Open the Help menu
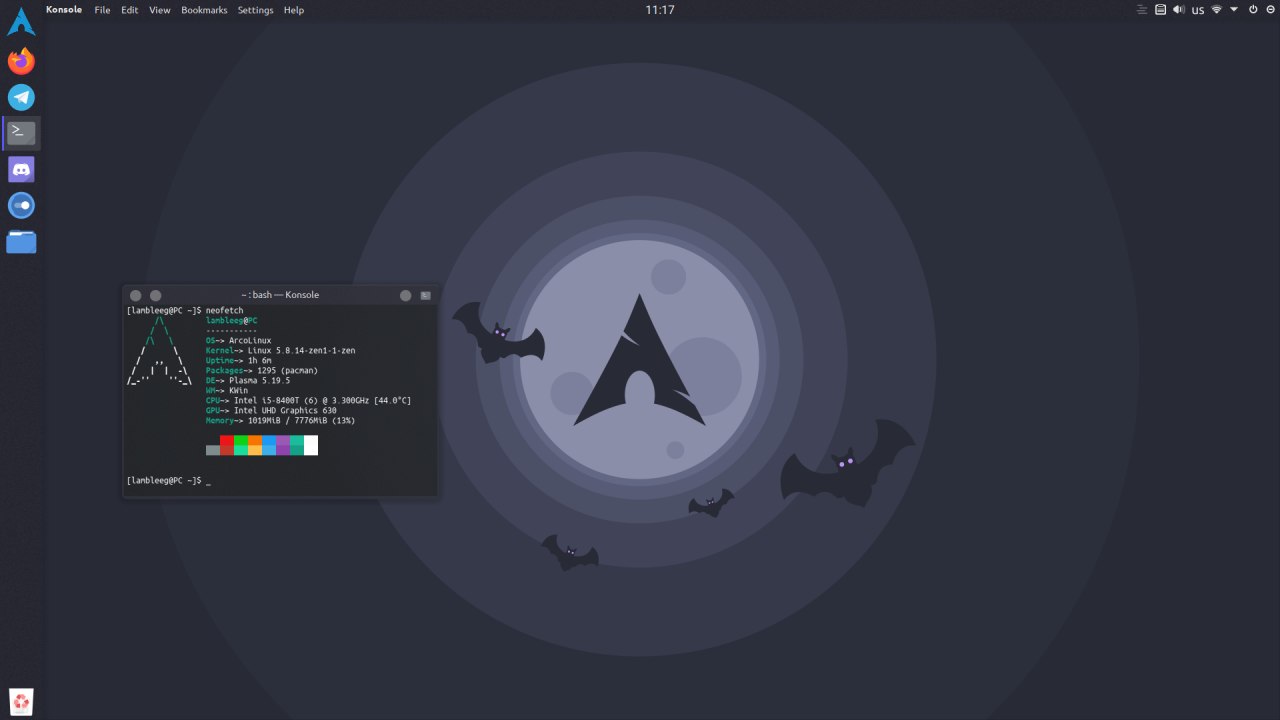Screen dimensions: 1280x720 [294, 10]
